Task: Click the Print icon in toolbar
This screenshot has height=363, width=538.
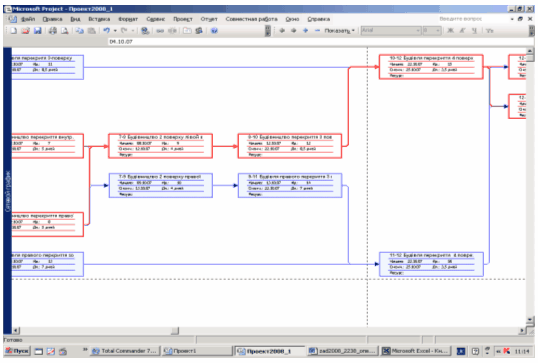Action: point(52,31)
